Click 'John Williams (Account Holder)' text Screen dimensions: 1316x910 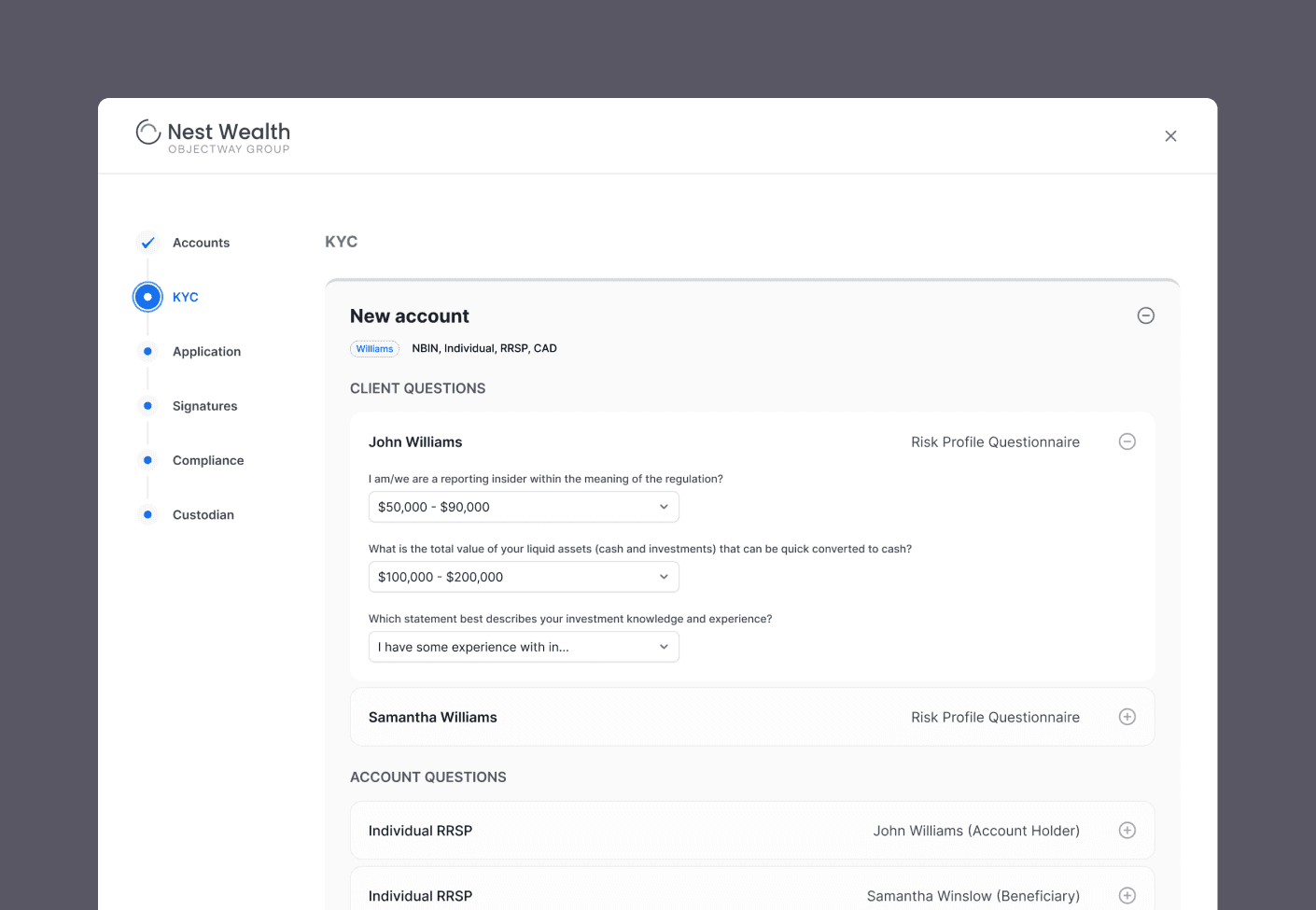(976, 831)
